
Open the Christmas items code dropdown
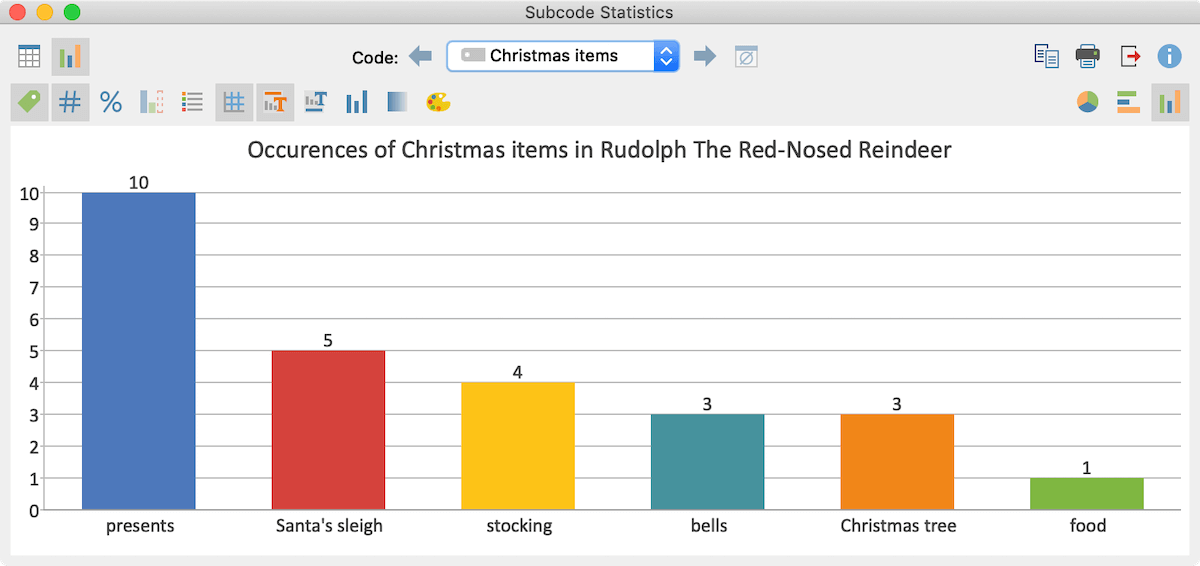click(563, 56)
